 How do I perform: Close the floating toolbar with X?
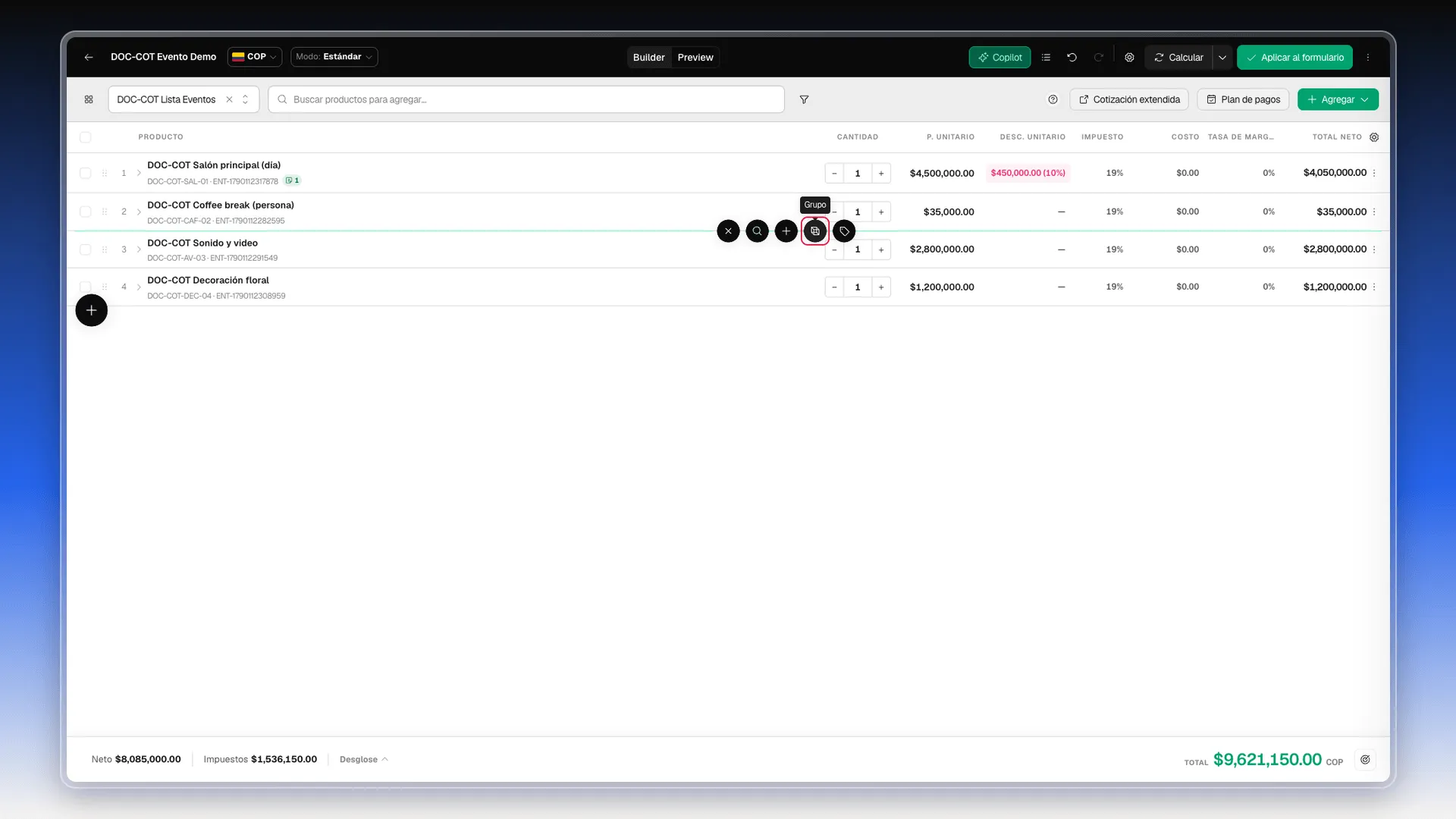(728, 231)
